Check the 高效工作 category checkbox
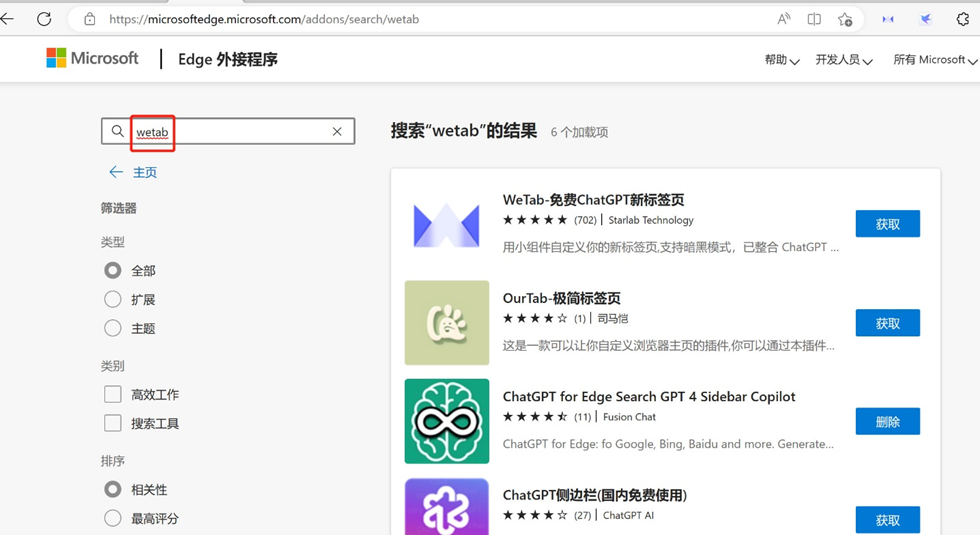 pos(112,394)
